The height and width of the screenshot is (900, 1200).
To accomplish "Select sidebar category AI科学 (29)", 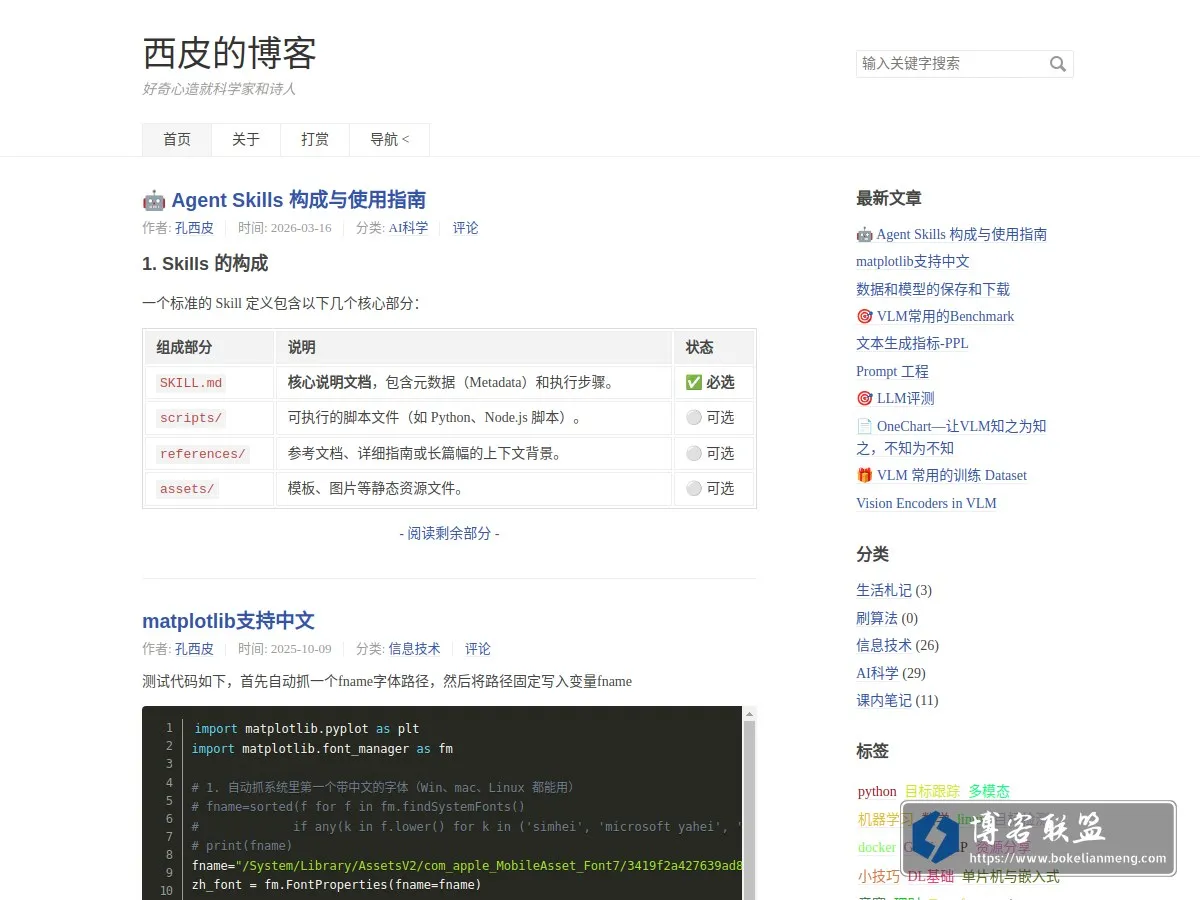I will (x=877, y=674).
